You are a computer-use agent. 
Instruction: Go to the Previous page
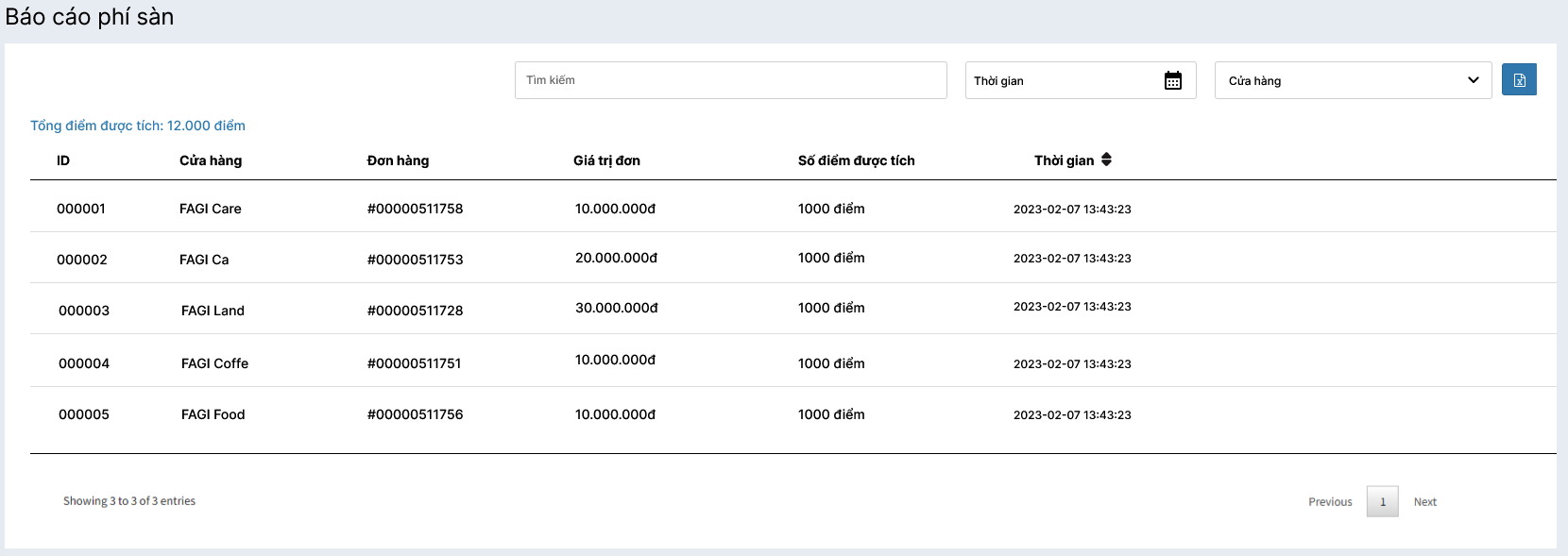click(x=1330, y=502)
